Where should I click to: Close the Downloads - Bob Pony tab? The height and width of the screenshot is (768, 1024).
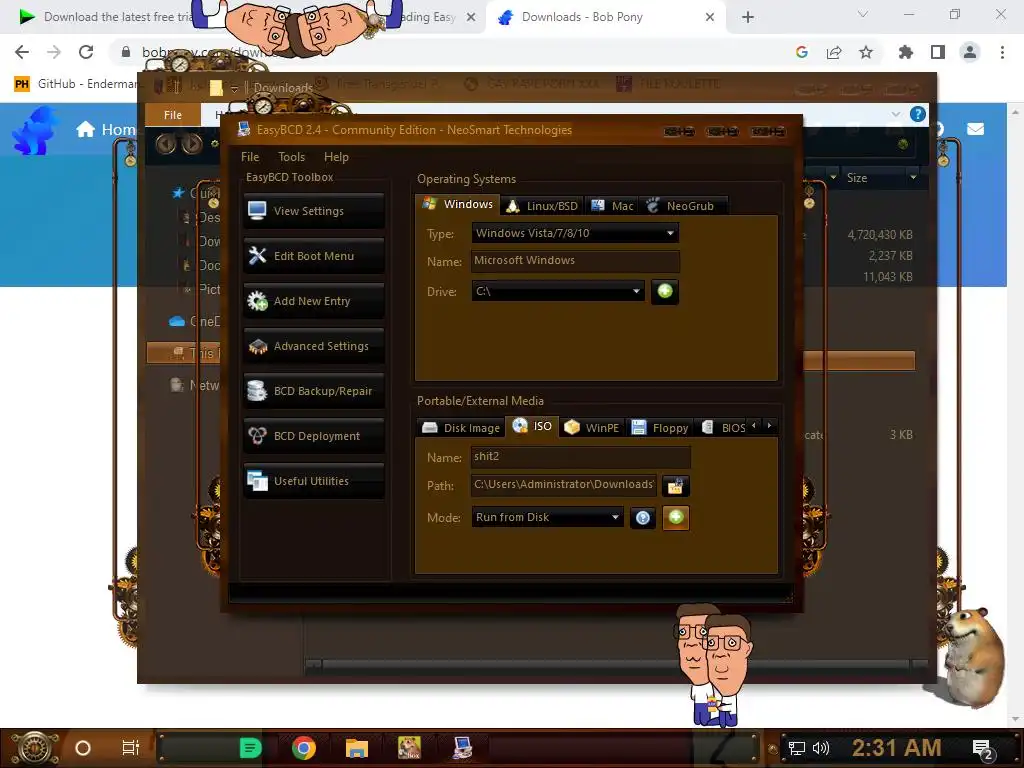pyautogui.click(x=710, y=17)
